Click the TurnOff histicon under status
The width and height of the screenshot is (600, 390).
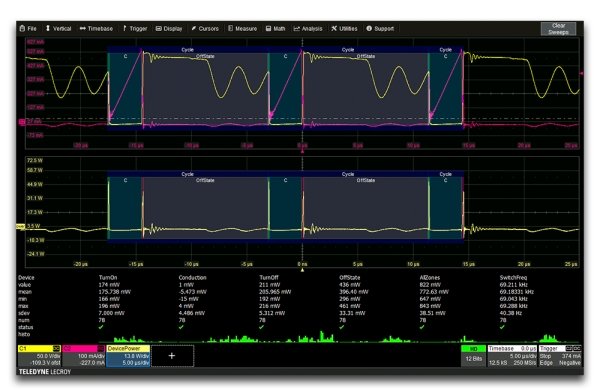point(298,337)
